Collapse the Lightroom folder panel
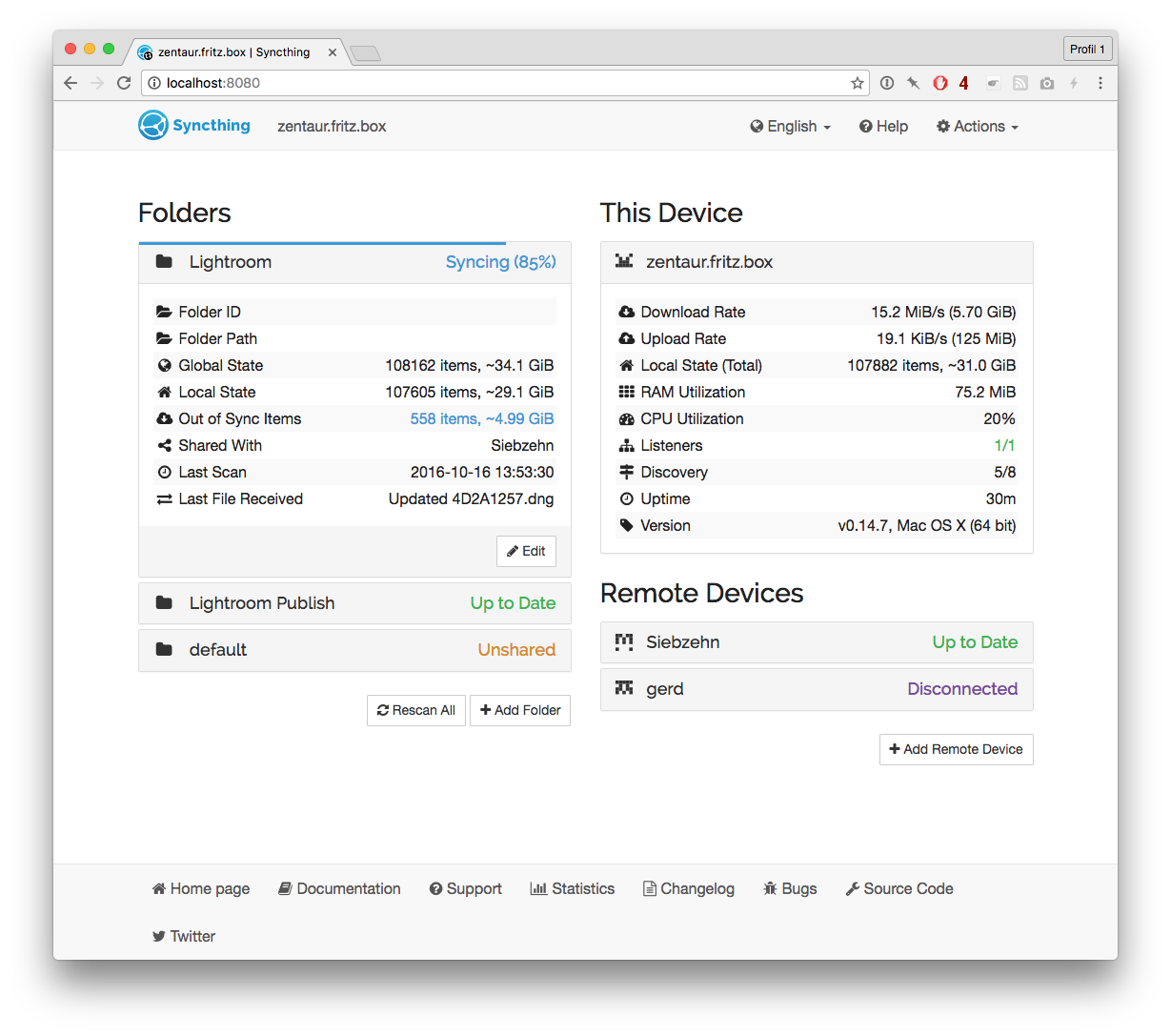 coord(354,263)
